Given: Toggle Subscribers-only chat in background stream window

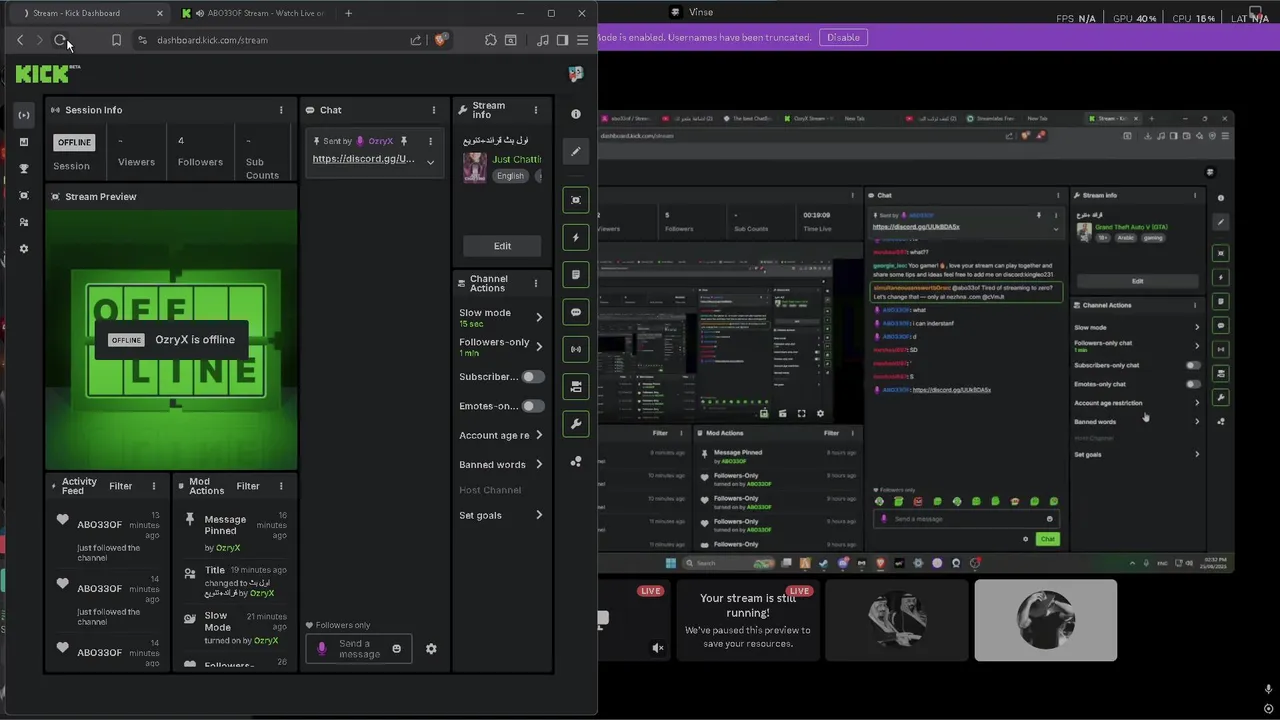Looking at the screenshot, I should pos(1193,365).
